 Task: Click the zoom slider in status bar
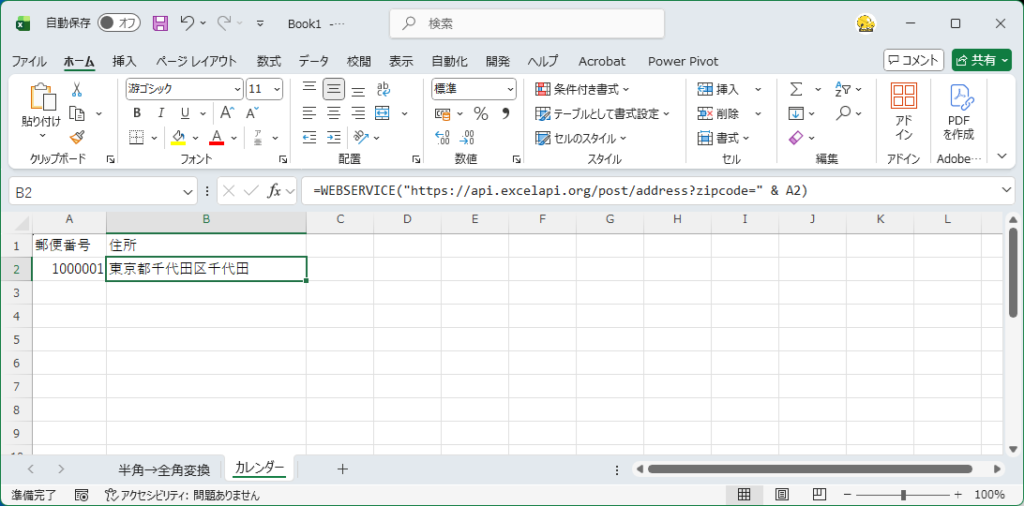[903, 495]
